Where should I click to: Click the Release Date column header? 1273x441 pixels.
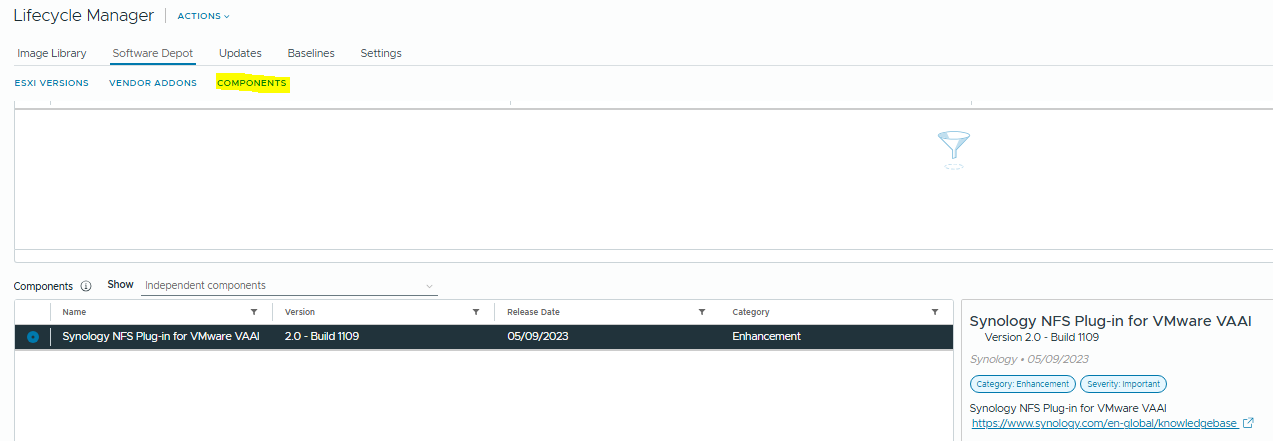coord(533,312)
